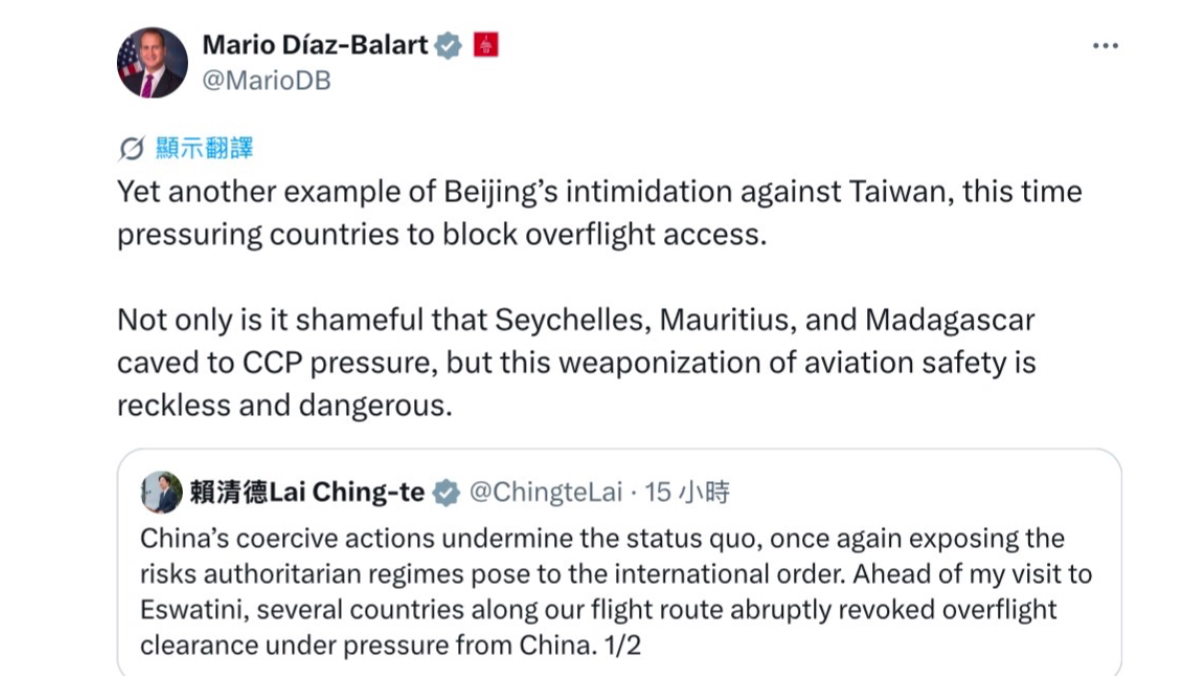Open the three-dot more options menu
This screenshot has height=676, width=1200.
[1104, 47]
